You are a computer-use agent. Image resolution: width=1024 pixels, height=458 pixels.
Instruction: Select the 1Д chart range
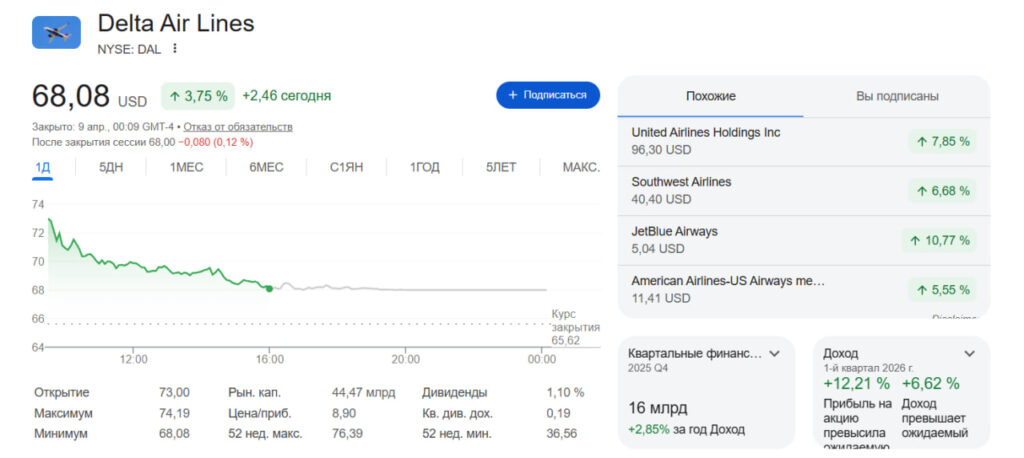pos(42,167)
